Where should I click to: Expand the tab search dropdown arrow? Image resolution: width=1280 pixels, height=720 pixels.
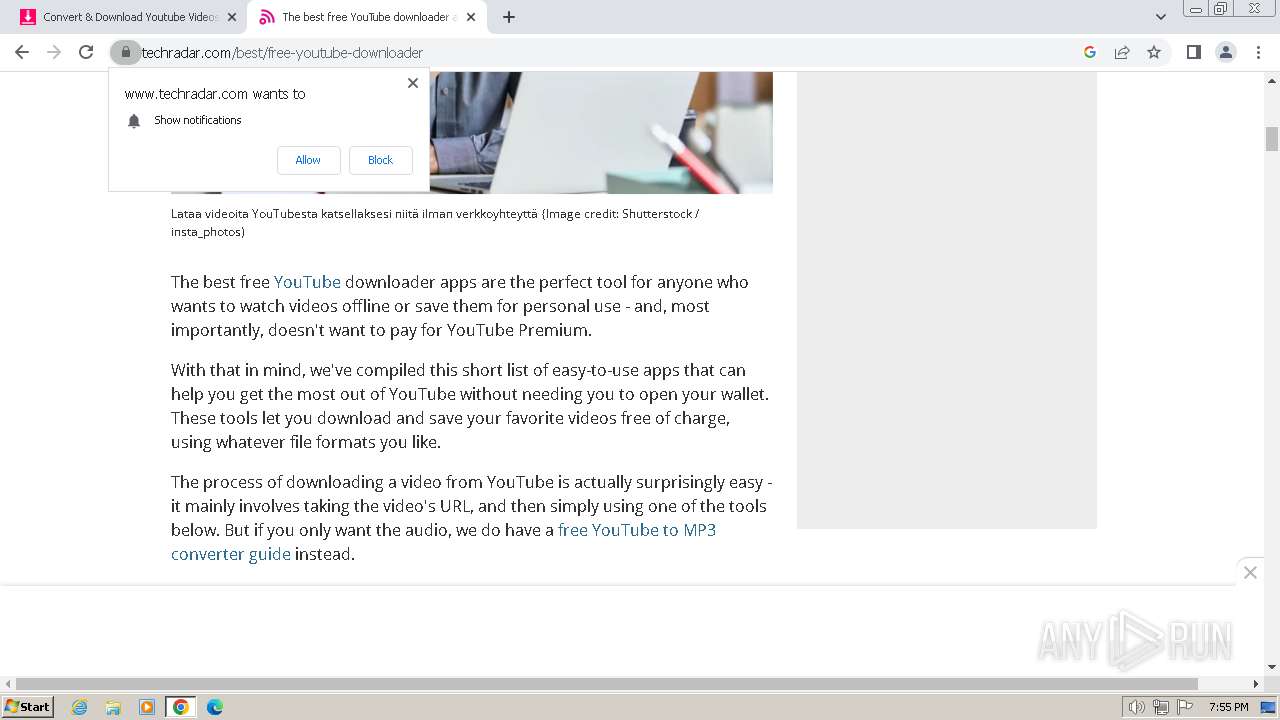[1160, 17]
